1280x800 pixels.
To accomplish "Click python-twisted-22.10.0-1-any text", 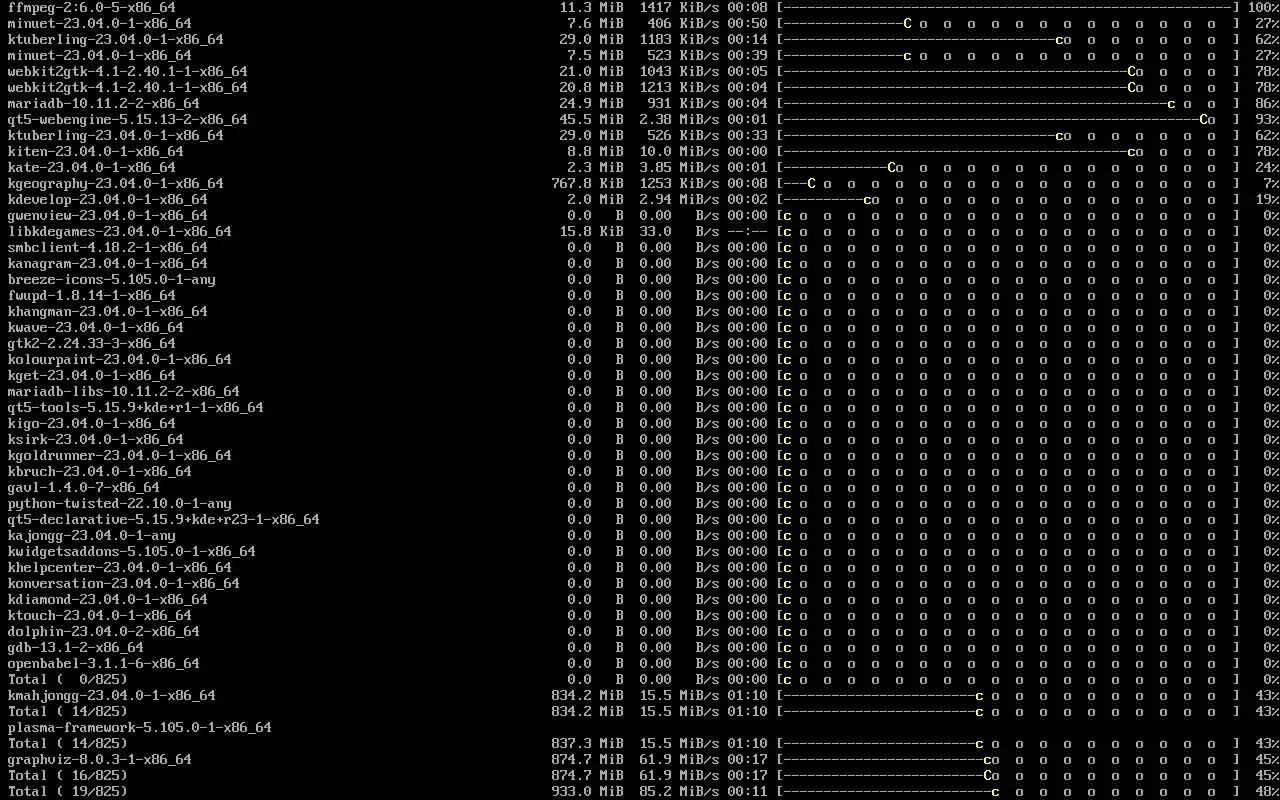I will (x=119, y=503).
